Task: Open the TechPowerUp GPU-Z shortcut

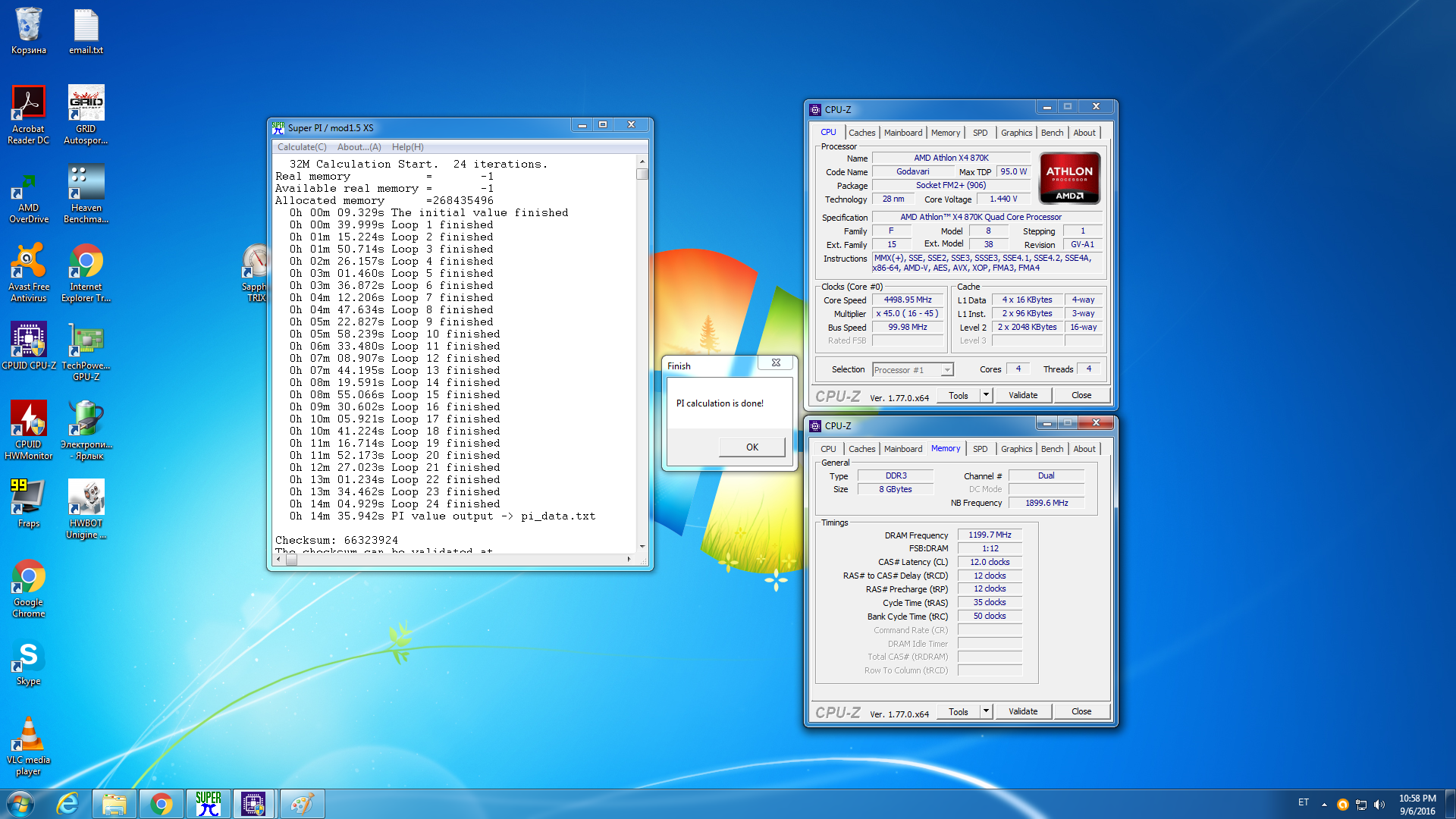Action: 86,352
